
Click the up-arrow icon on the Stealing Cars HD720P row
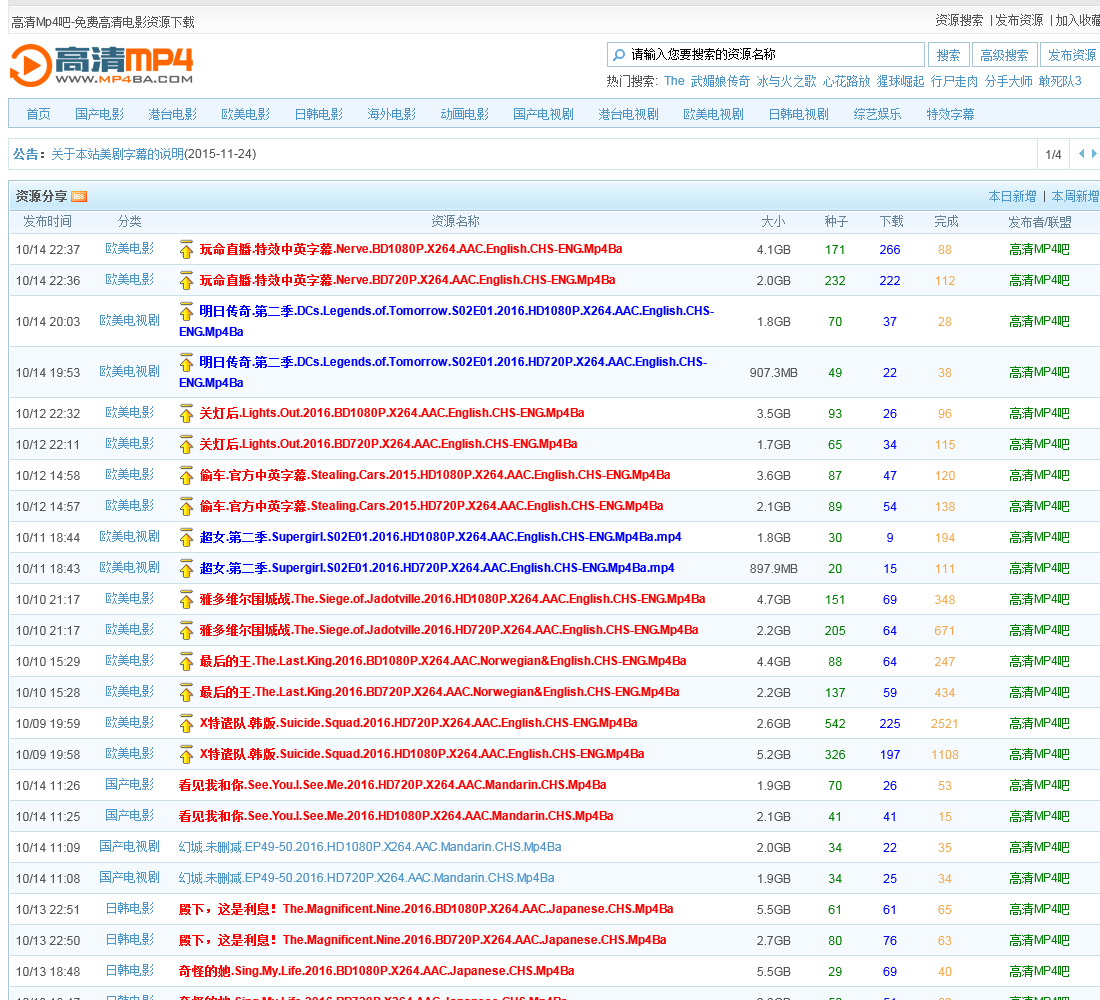186,506
